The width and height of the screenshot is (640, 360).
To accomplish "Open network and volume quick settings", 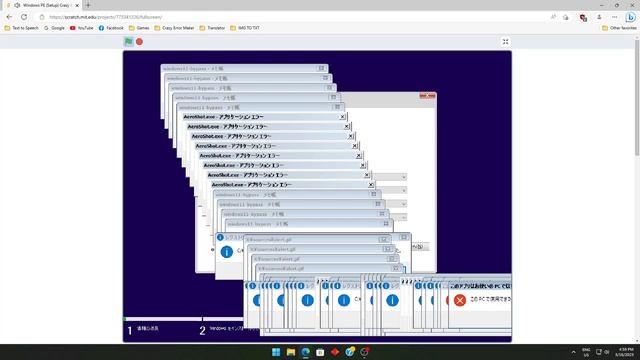I will [602, 352].
